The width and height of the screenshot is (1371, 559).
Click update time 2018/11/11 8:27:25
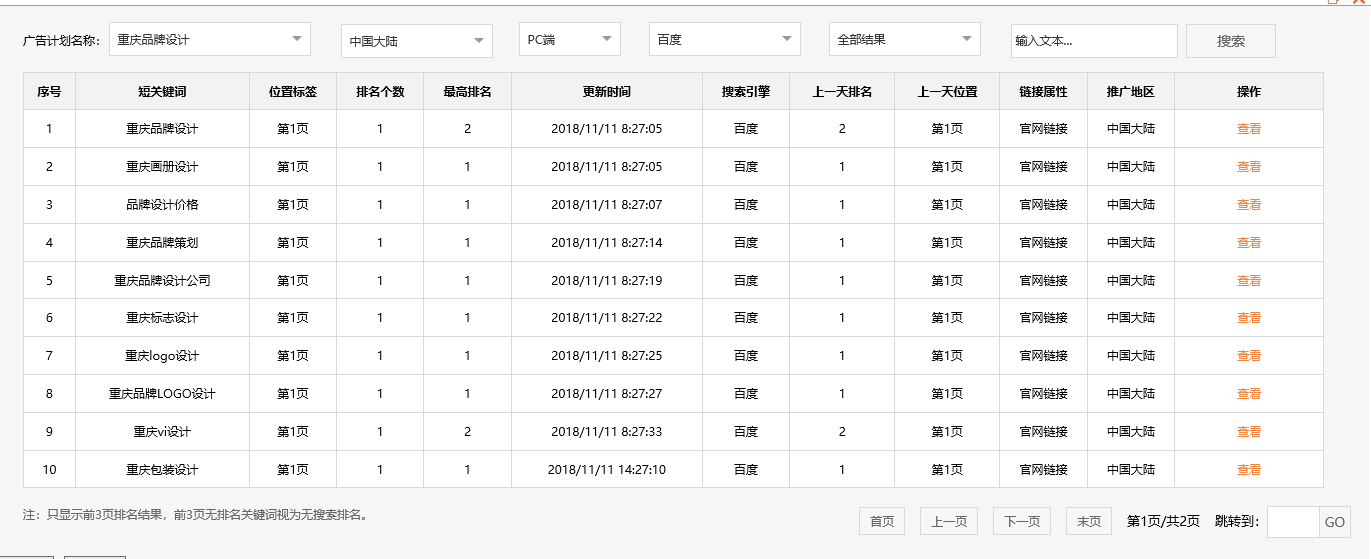607,356
